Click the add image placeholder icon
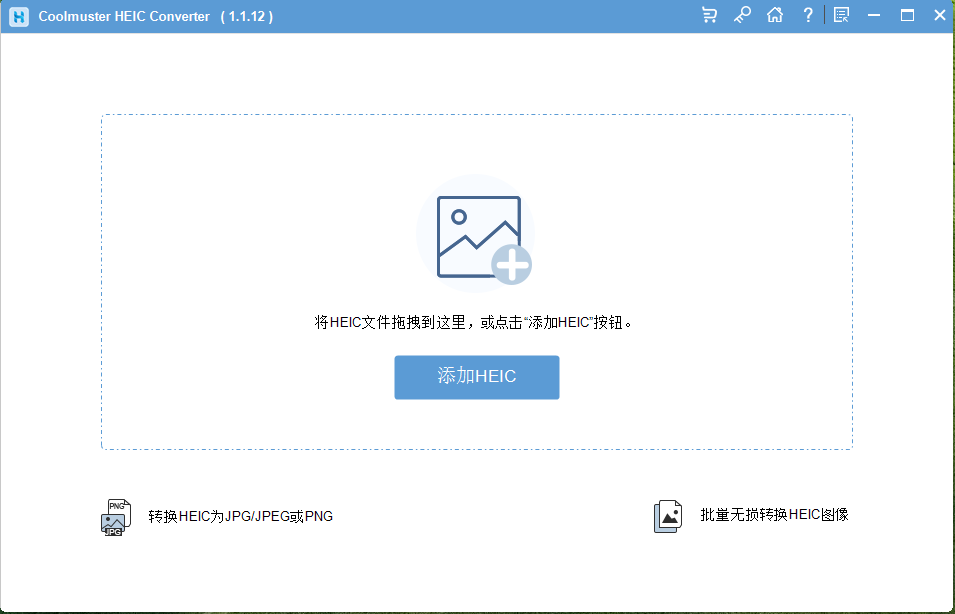Screen dimensions: 955x614 point(476,235)
